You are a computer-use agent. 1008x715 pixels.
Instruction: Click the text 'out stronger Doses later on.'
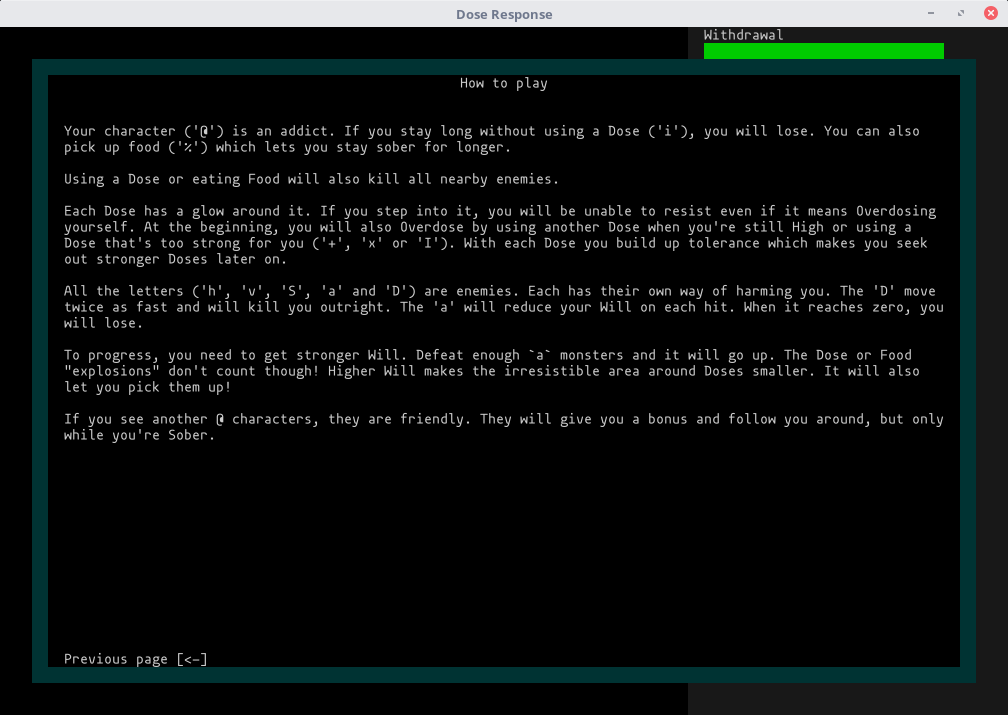[x=176, y=259]
